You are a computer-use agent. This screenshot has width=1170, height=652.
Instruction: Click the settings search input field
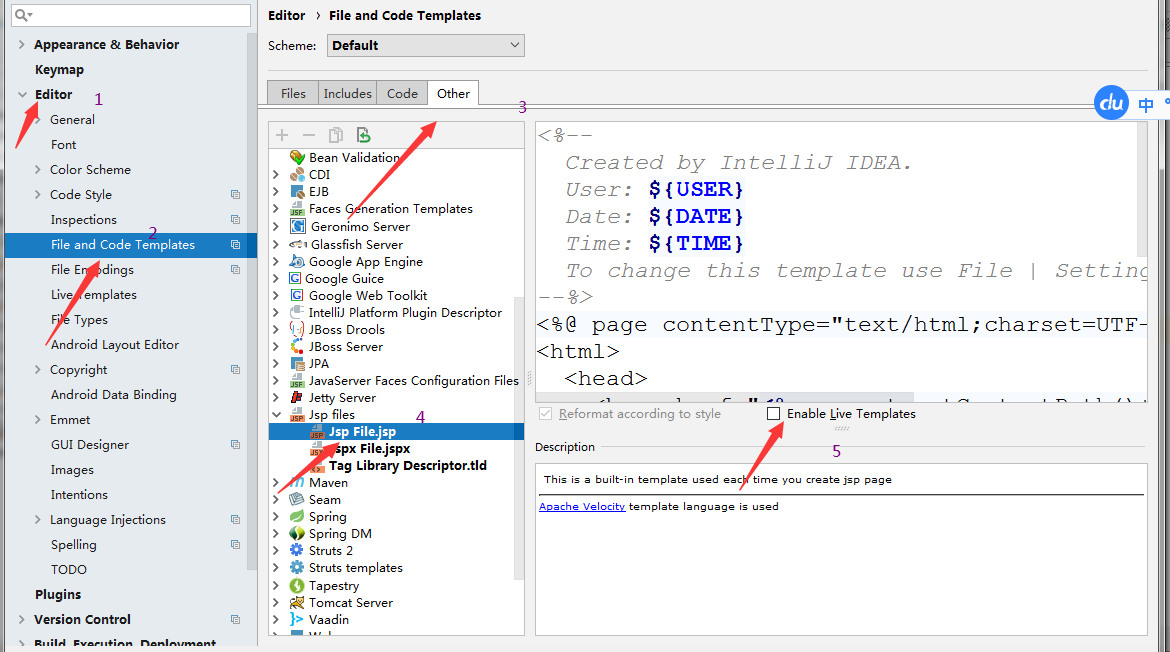(131, 15)
